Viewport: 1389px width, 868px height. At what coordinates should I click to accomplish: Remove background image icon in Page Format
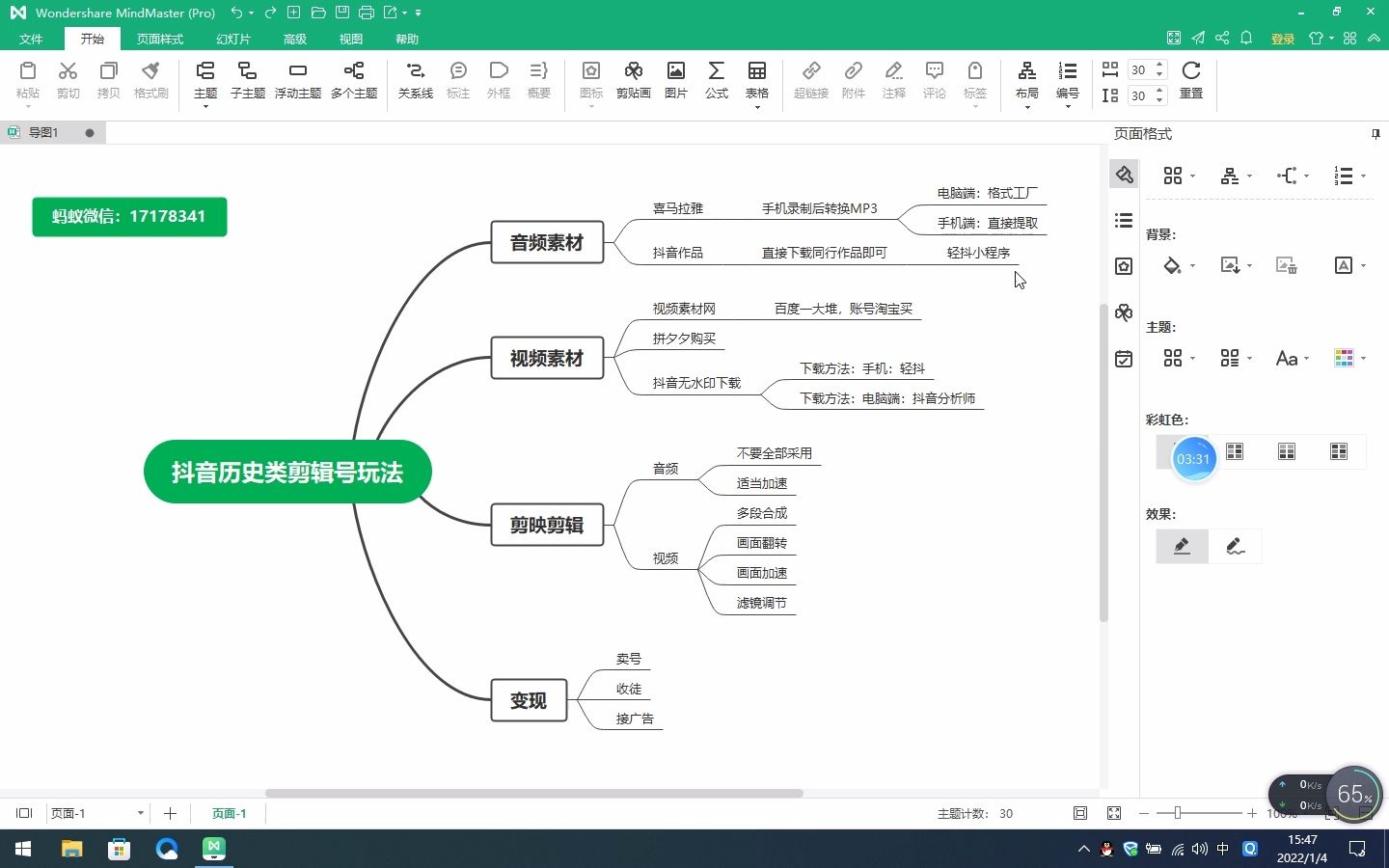pos(1287,265)
